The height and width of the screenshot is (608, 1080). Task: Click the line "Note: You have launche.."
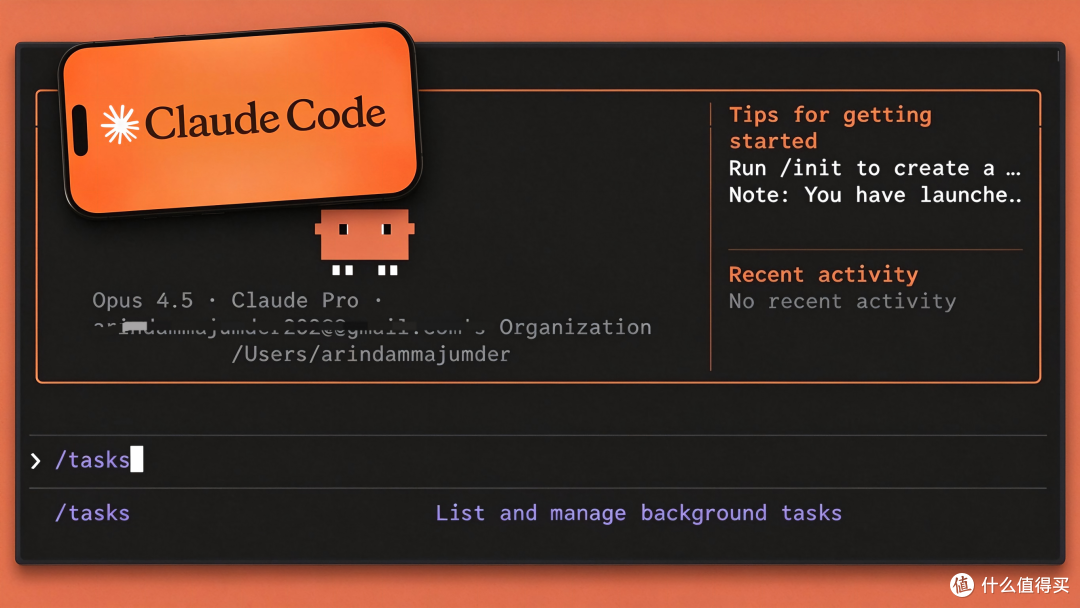[875, 195]
